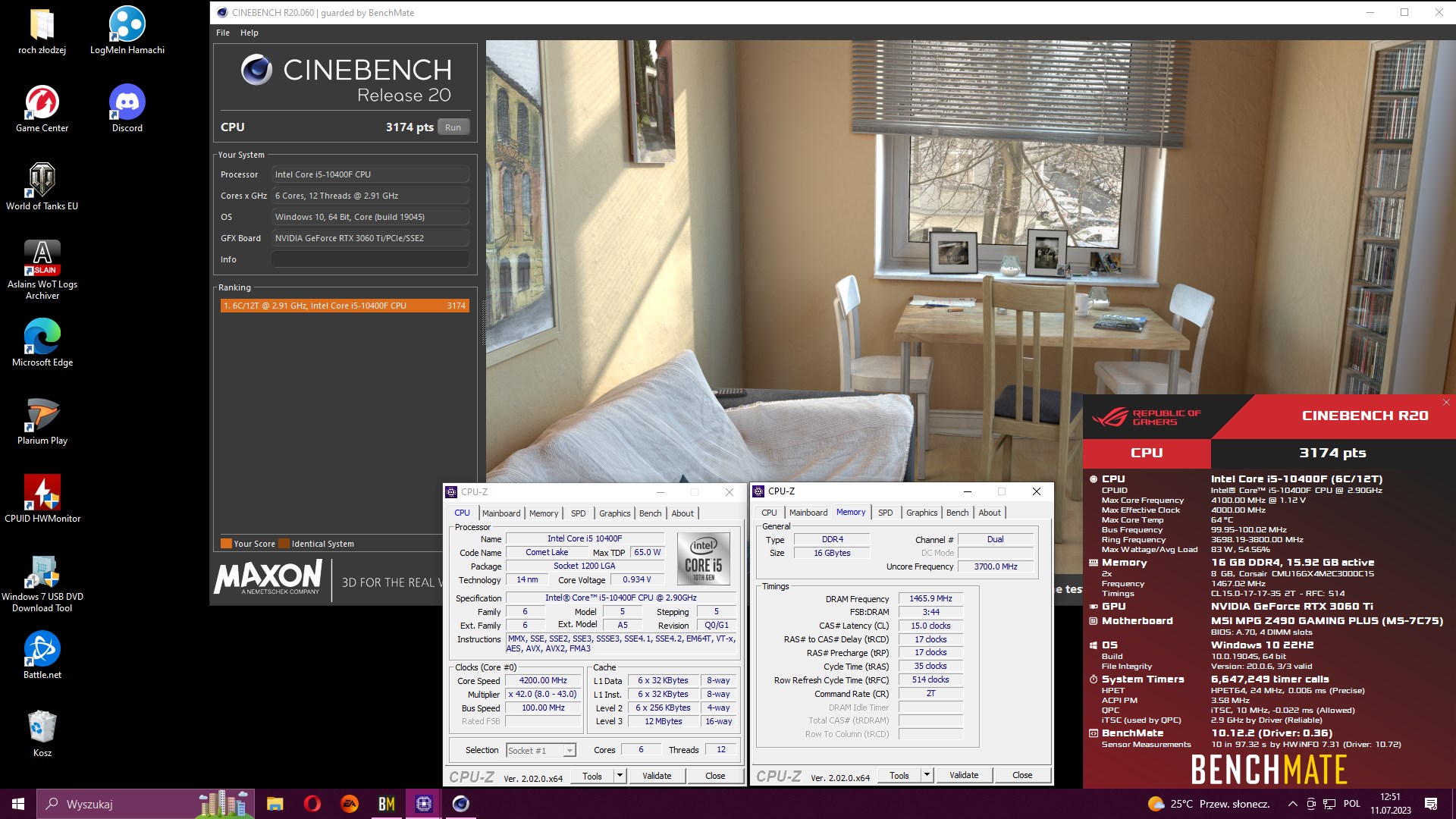Click Validate in left CPU-Z window

[x=657, y=777]
